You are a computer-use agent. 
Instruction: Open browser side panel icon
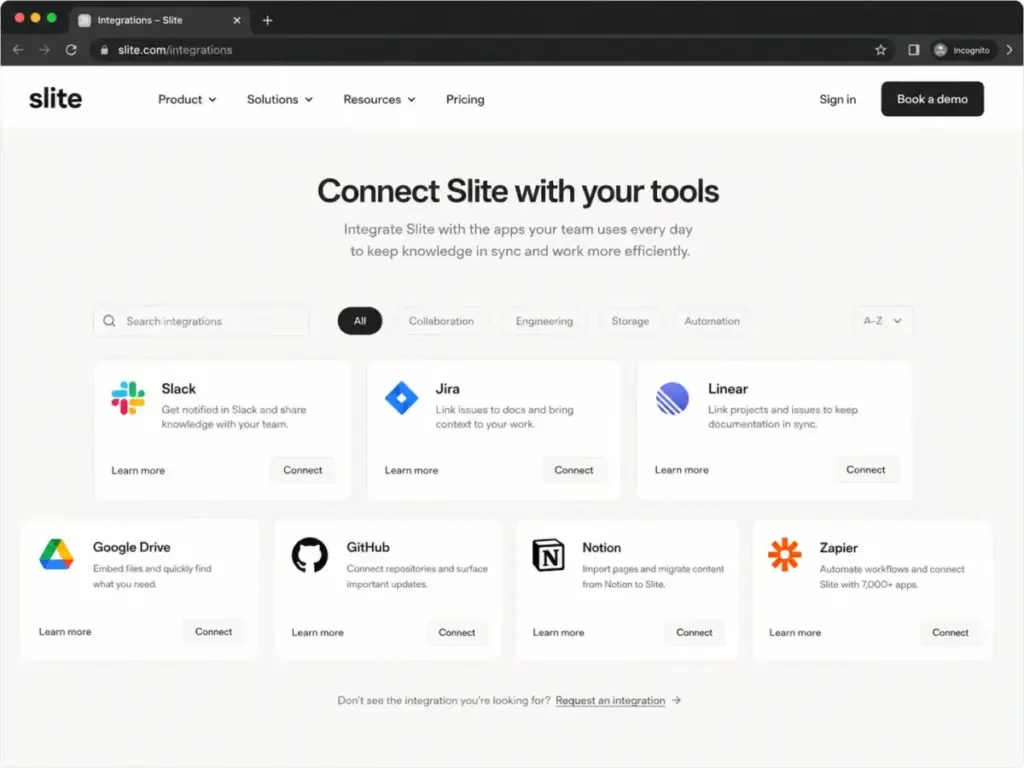tap(914, 50)
